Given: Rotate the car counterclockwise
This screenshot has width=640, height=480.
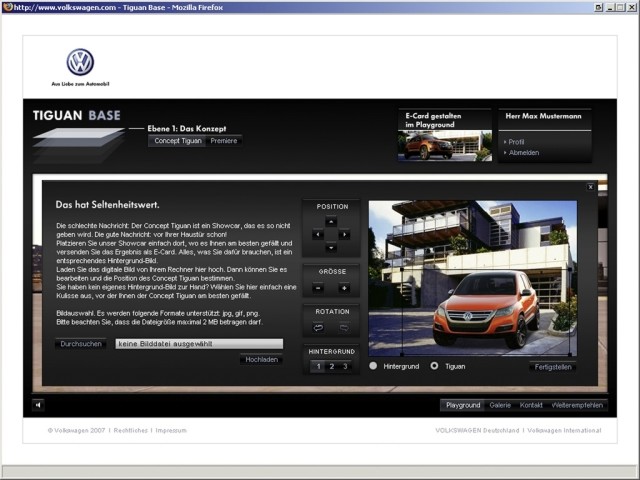Looking at the screenshot, I should [318, 328].
